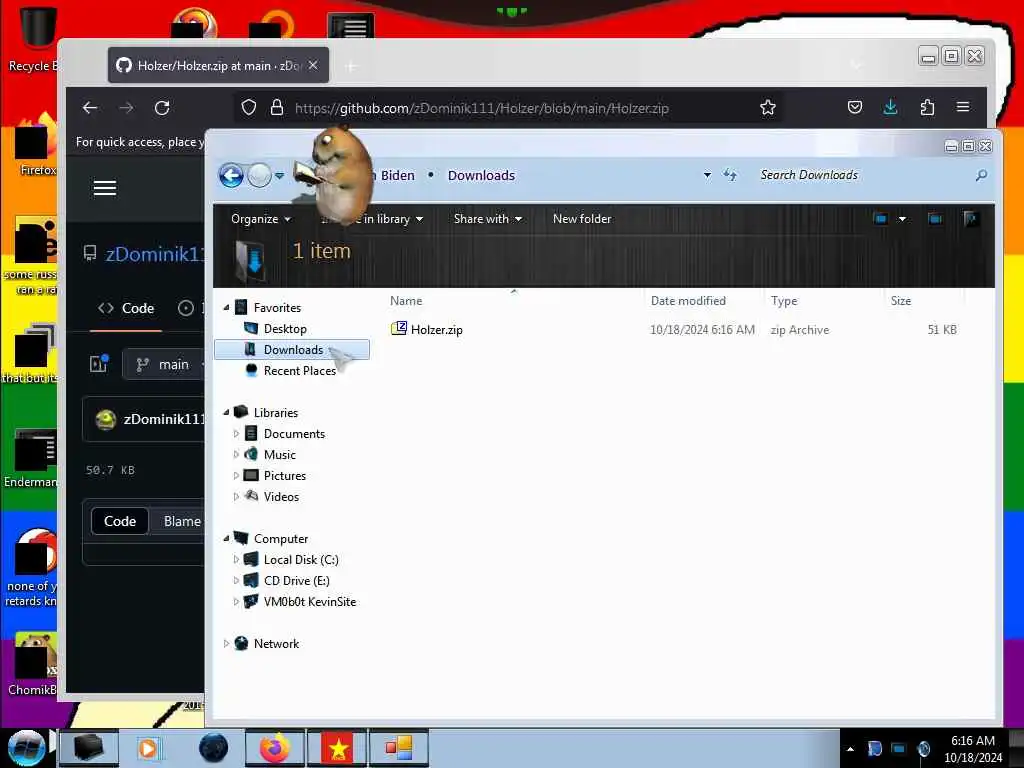
Task: Select Local Disk (C:)
Action: click(x=301, y=560)
